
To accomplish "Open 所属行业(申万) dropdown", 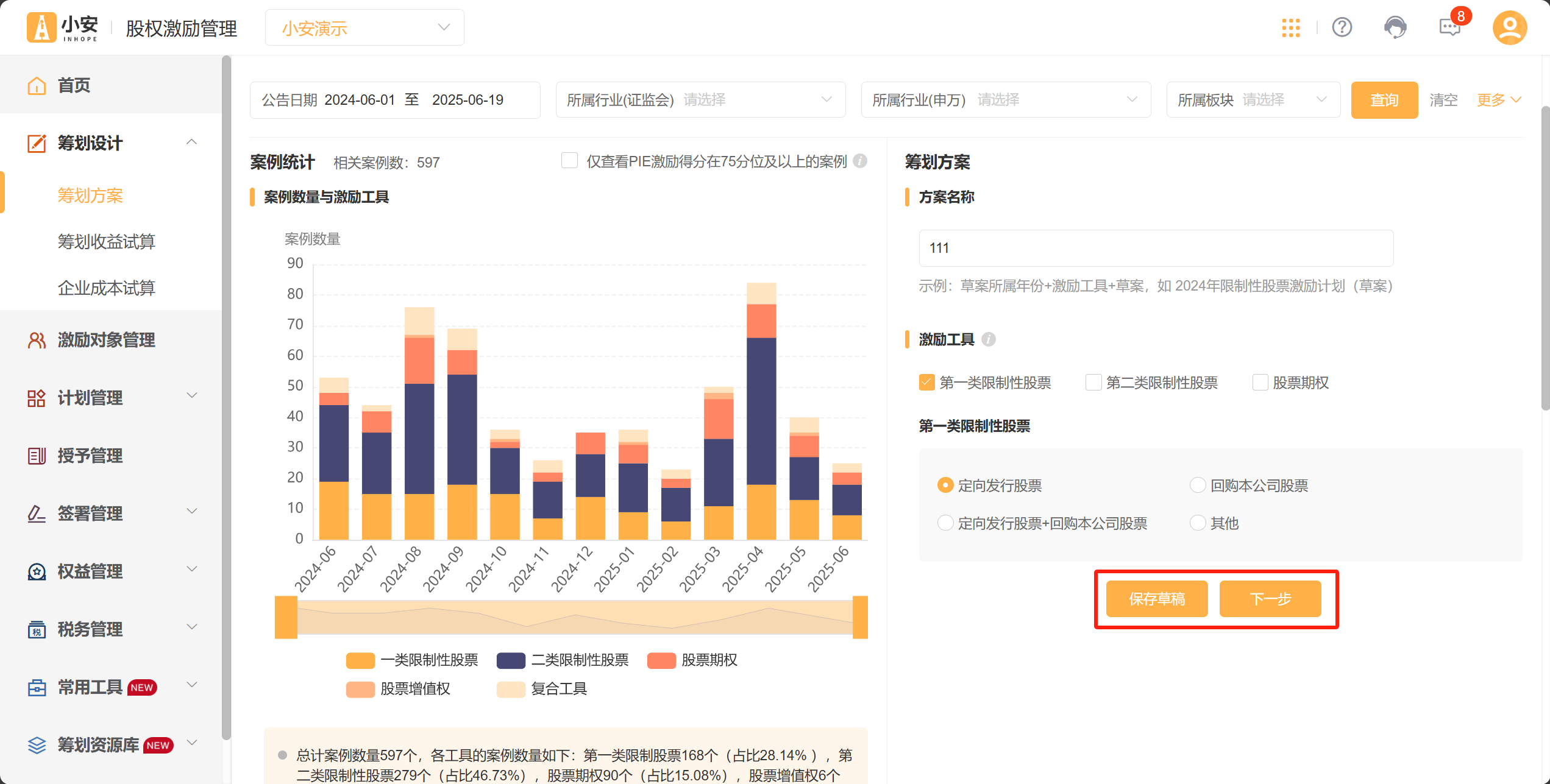I will (1006, 100).
